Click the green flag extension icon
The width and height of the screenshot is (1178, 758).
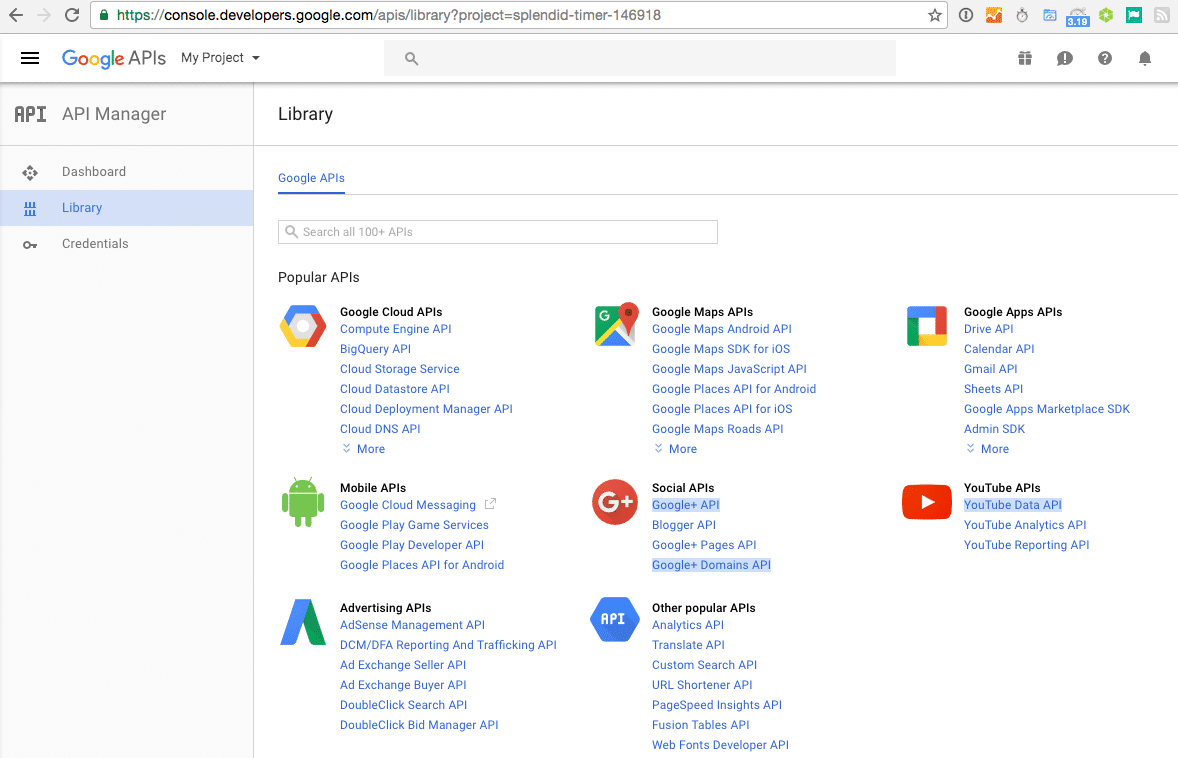tap(1134, 15)
